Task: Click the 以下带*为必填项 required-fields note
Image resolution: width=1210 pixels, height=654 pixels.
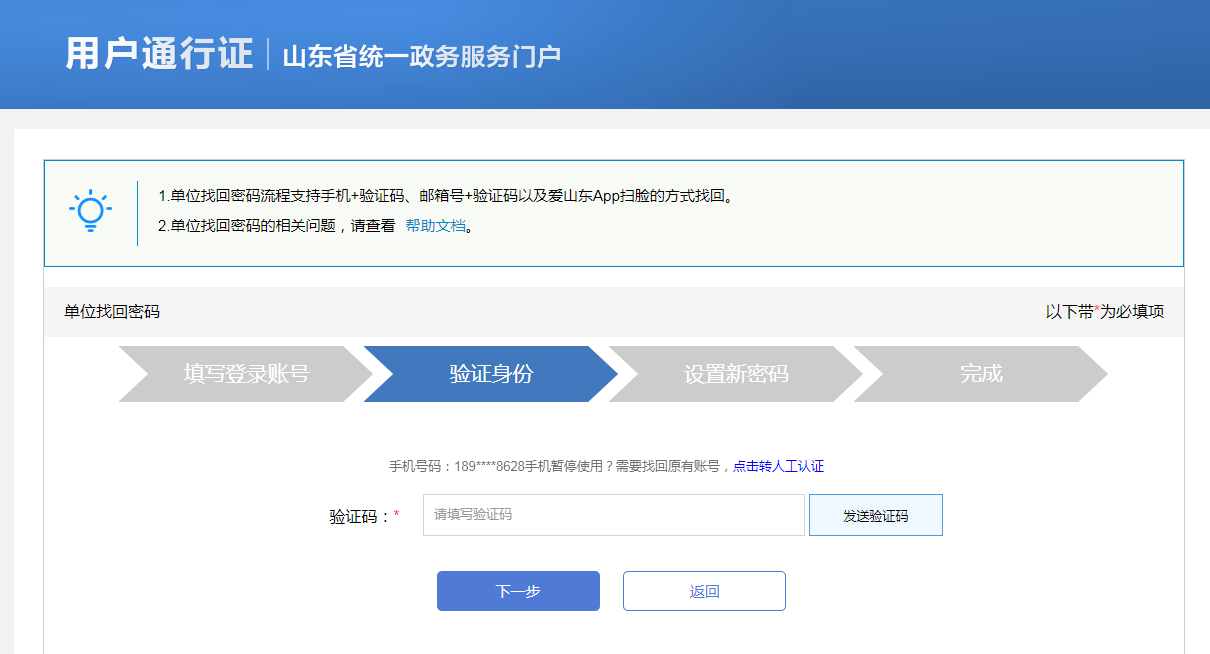Action: pos(1104,312)
